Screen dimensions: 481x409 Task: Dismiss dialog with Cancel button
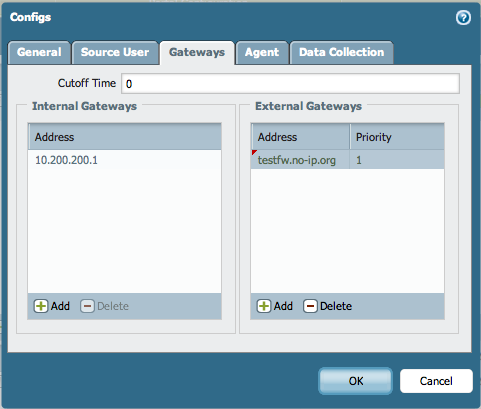coord(436,381)
